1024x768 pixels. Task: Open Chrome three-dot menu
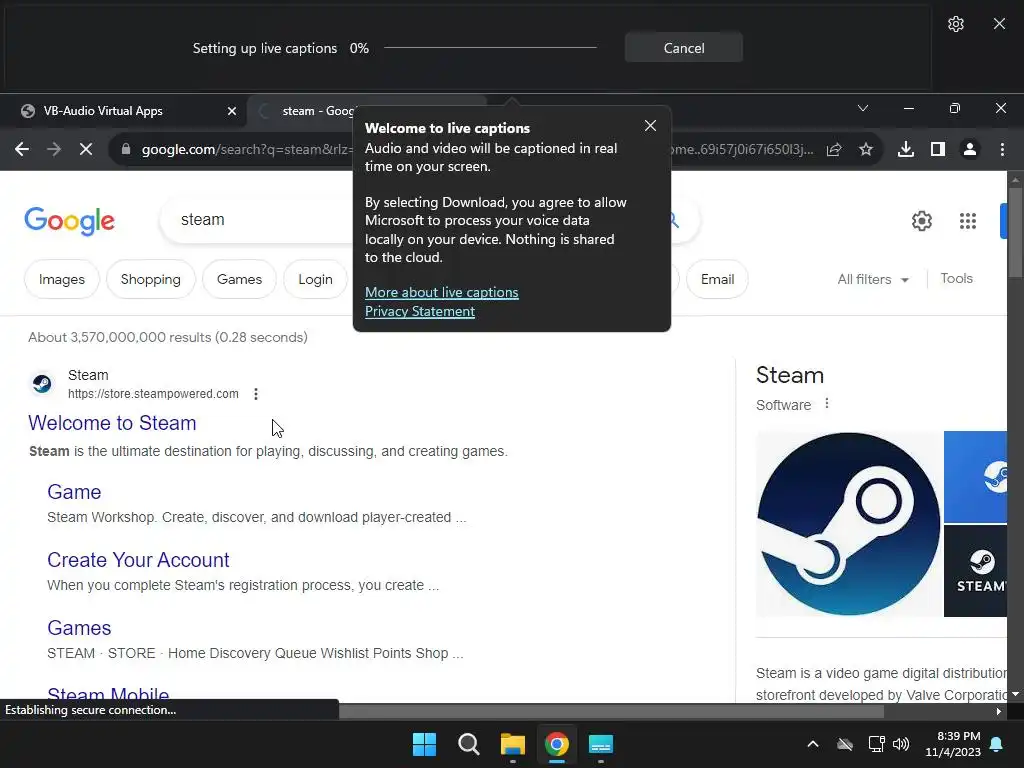(x=1002, y=150)
